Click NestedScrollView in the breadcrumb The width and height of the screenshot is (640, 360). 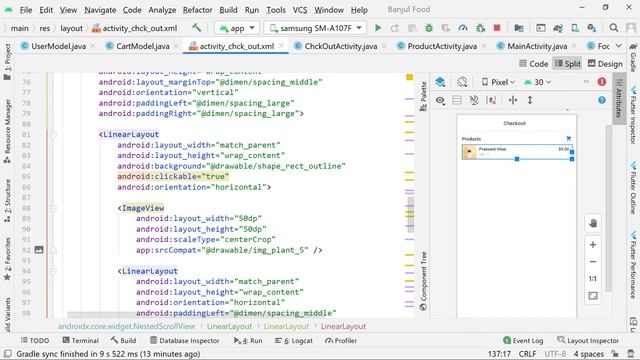pos(126,326)
